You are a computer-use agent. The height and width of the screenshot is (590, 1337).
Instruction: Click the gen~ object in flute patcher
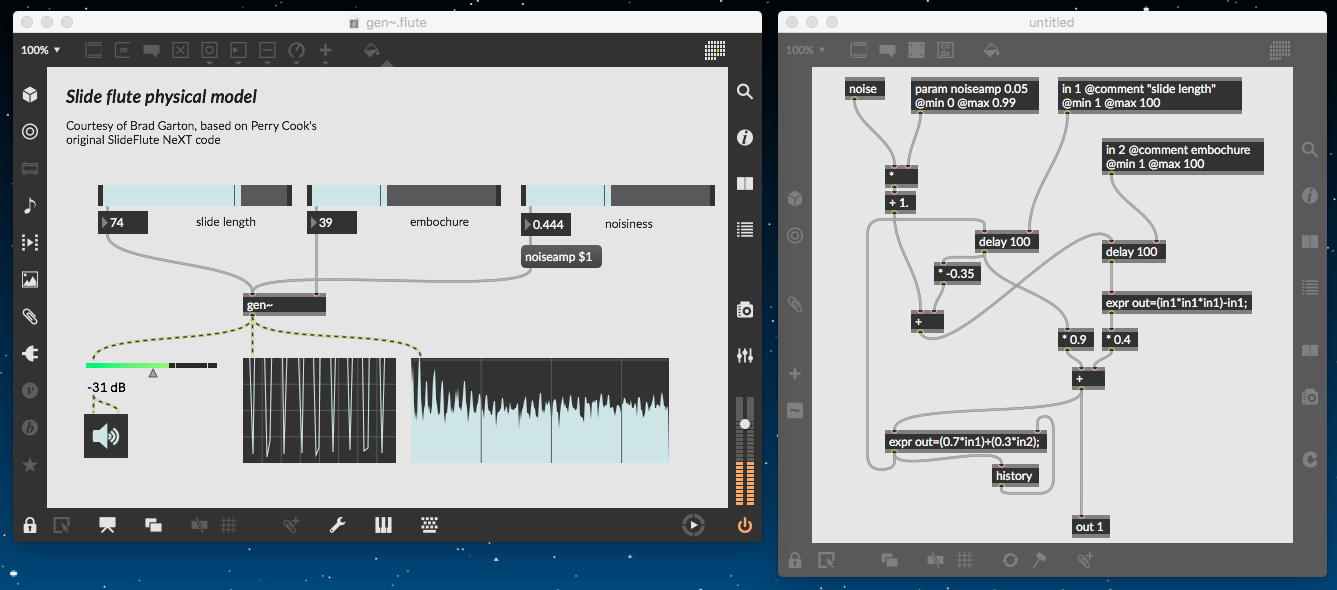click(x=285, y=305)
